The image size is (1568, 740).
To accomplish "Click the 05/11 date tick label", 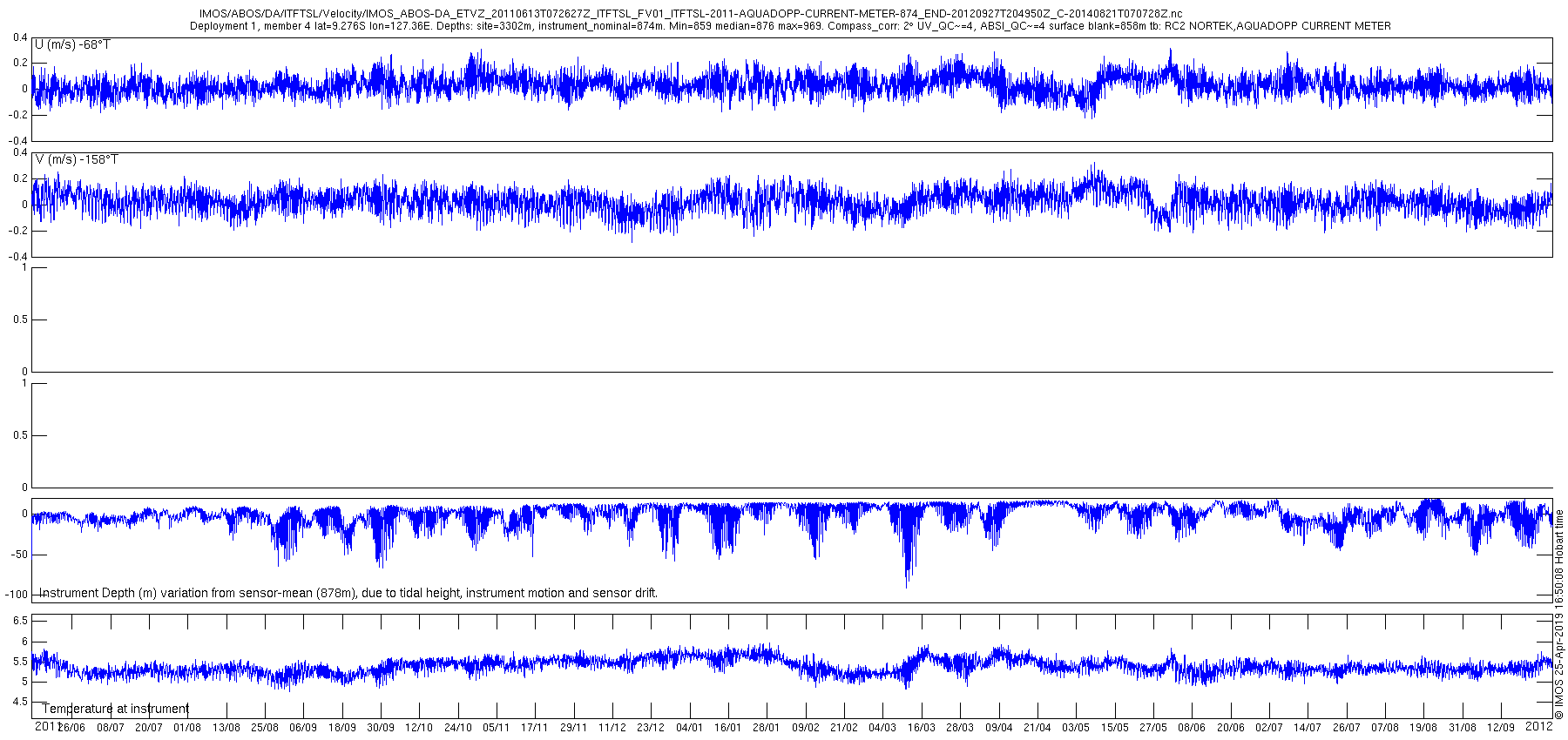I will coord(497,727).
